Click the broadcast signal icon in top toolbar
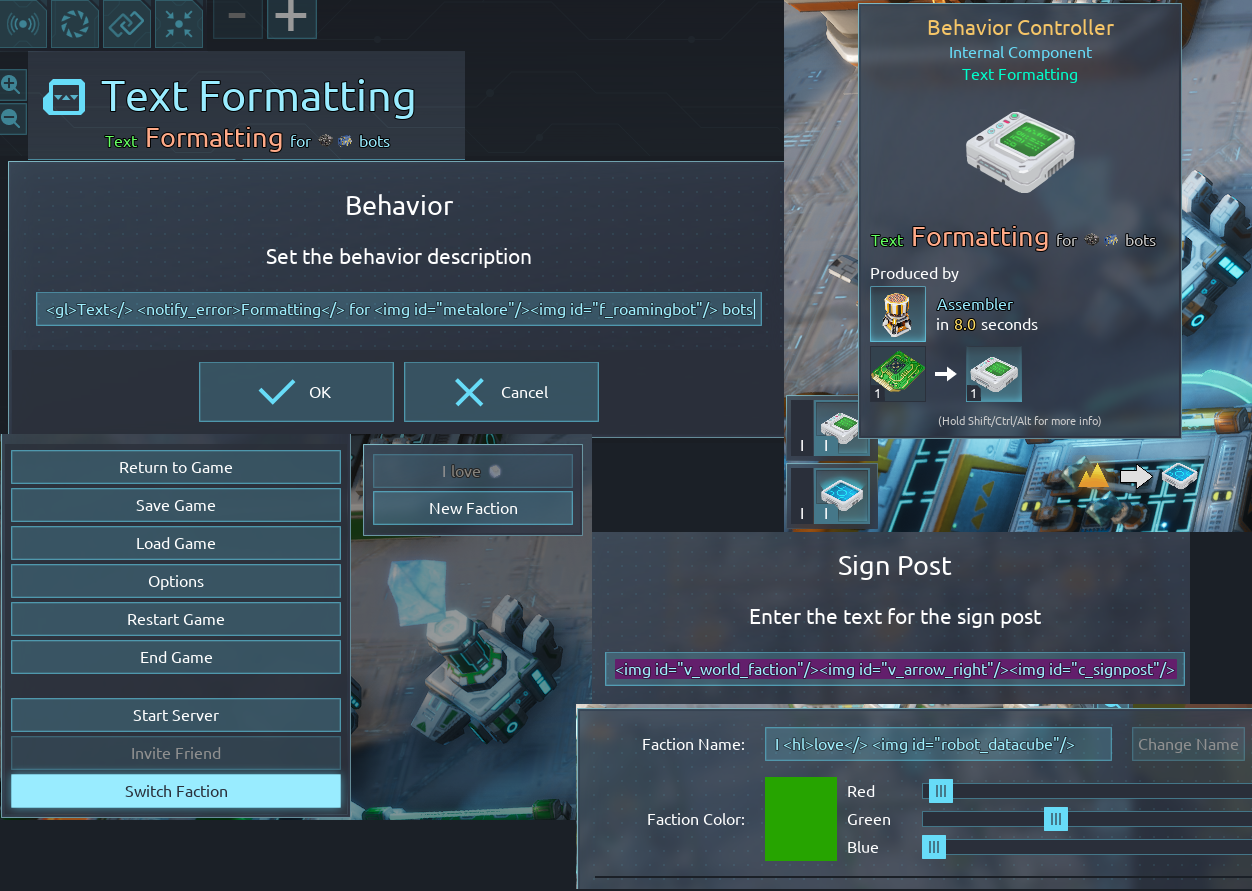This screenshot has width=1252, height=891. pyautogui.click(x=23, y=23)
